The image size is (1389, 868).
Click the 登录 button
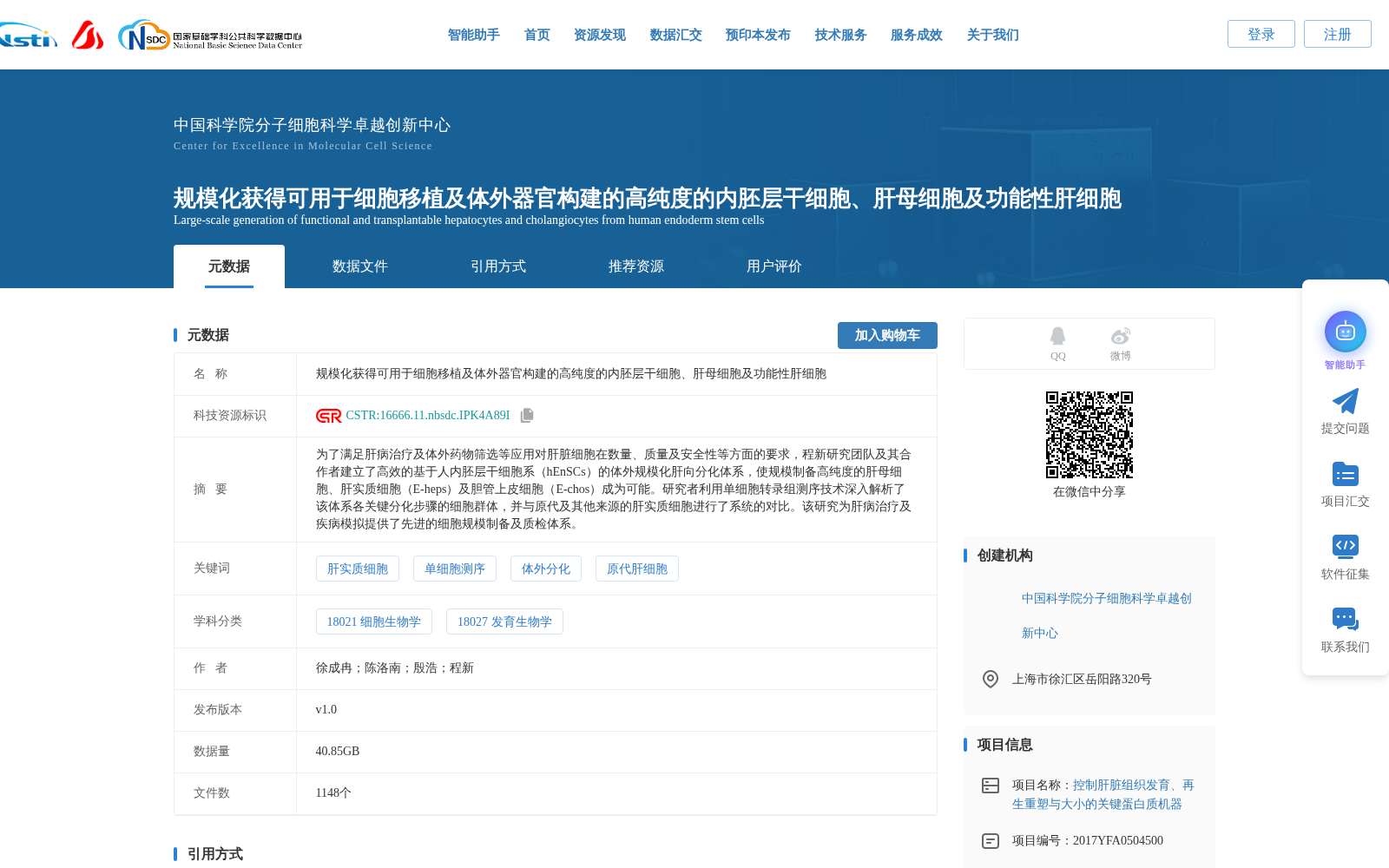click(x=1261, y=34)
